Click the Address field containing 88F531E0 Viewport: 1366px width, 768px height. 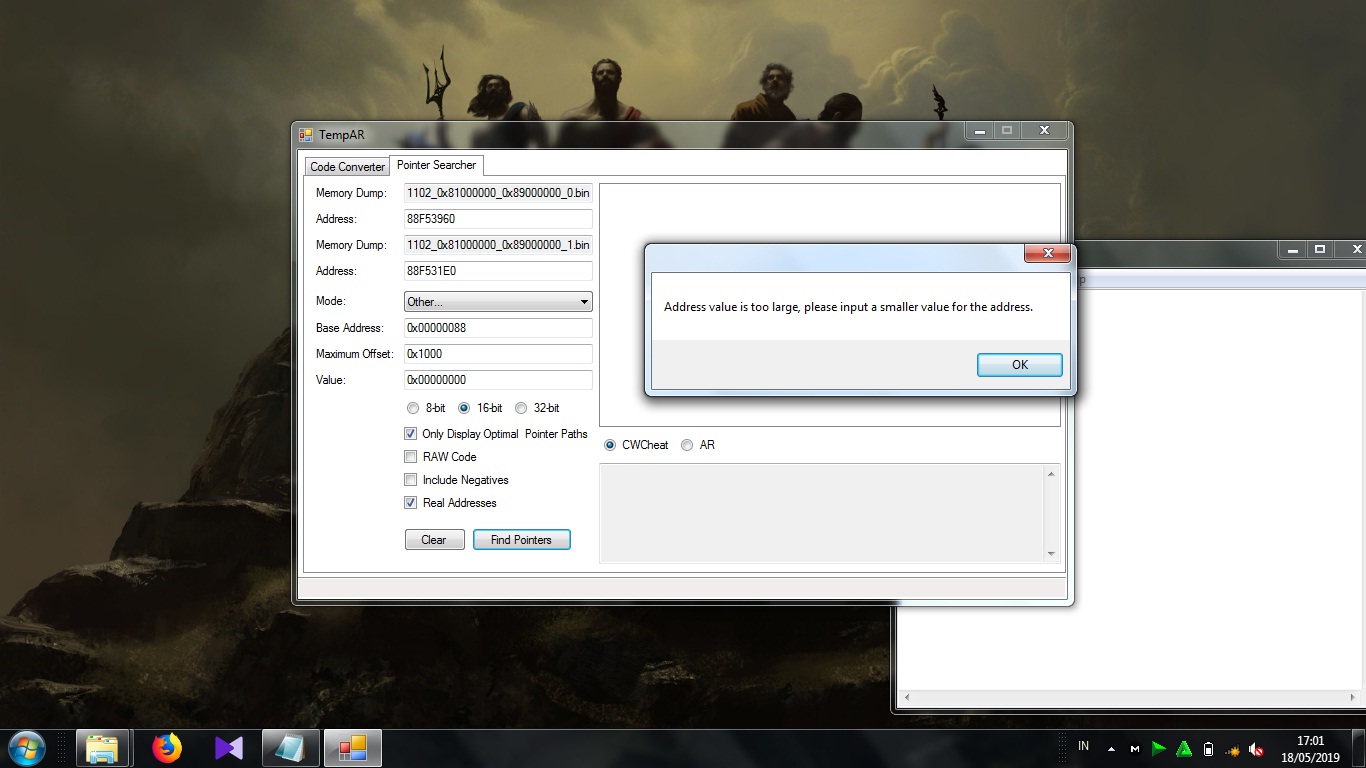click(498, 271)
